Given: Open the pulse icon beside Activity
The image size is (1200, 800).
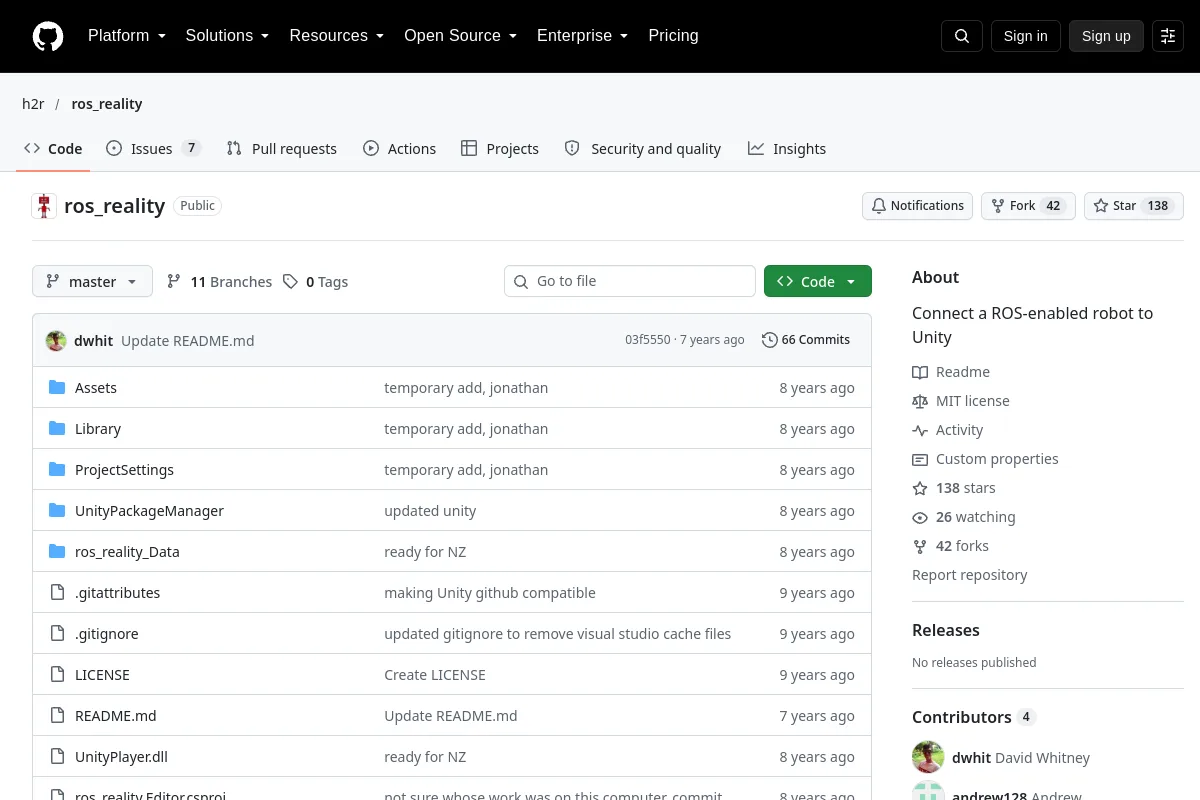Looking at the screenshot, I should coord(920,430).
